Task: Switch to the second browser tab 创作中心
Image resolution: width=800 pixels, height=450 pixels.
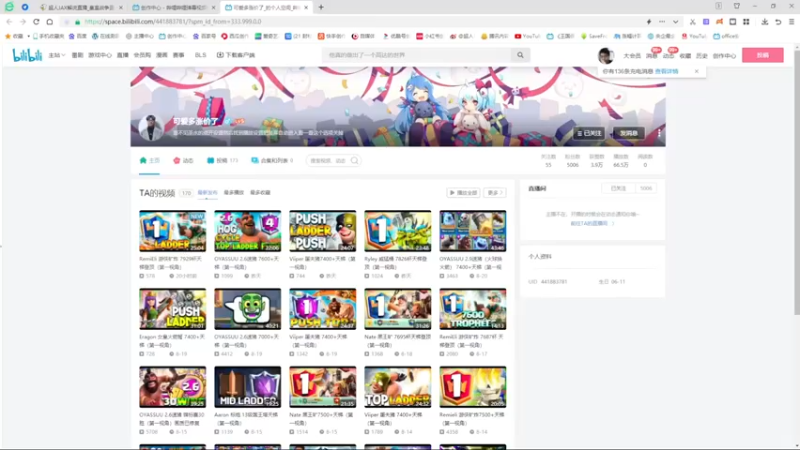Action: 172,8
